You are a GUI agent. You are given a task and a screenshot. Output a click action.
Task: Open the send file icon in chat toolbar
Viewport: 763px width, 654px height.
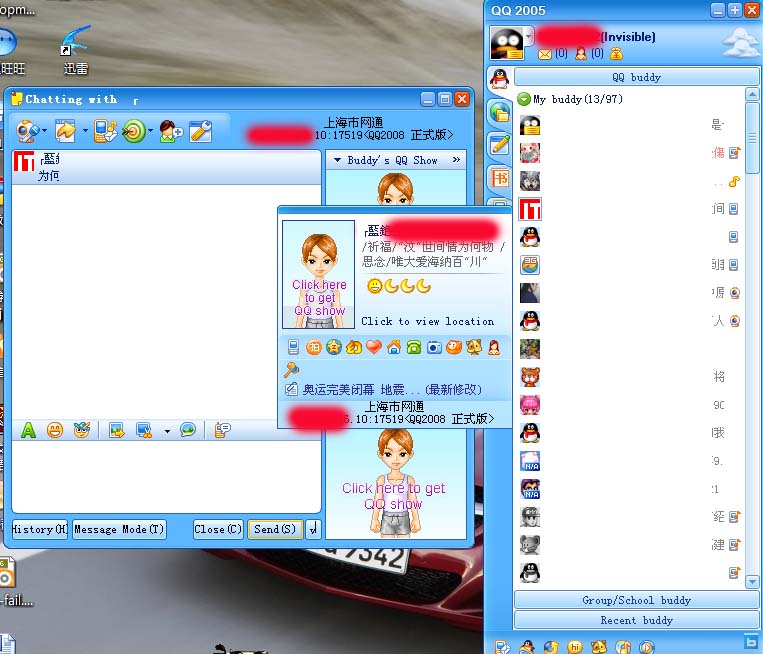pos(65,131)
